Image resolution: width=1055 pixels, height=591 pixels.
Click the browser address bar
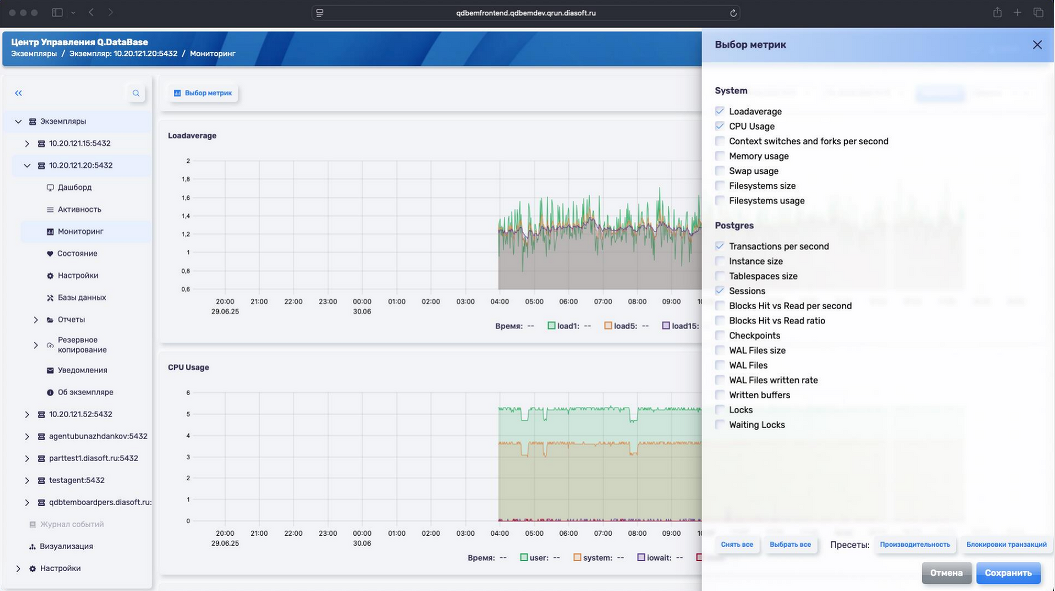tap(526, 13)
